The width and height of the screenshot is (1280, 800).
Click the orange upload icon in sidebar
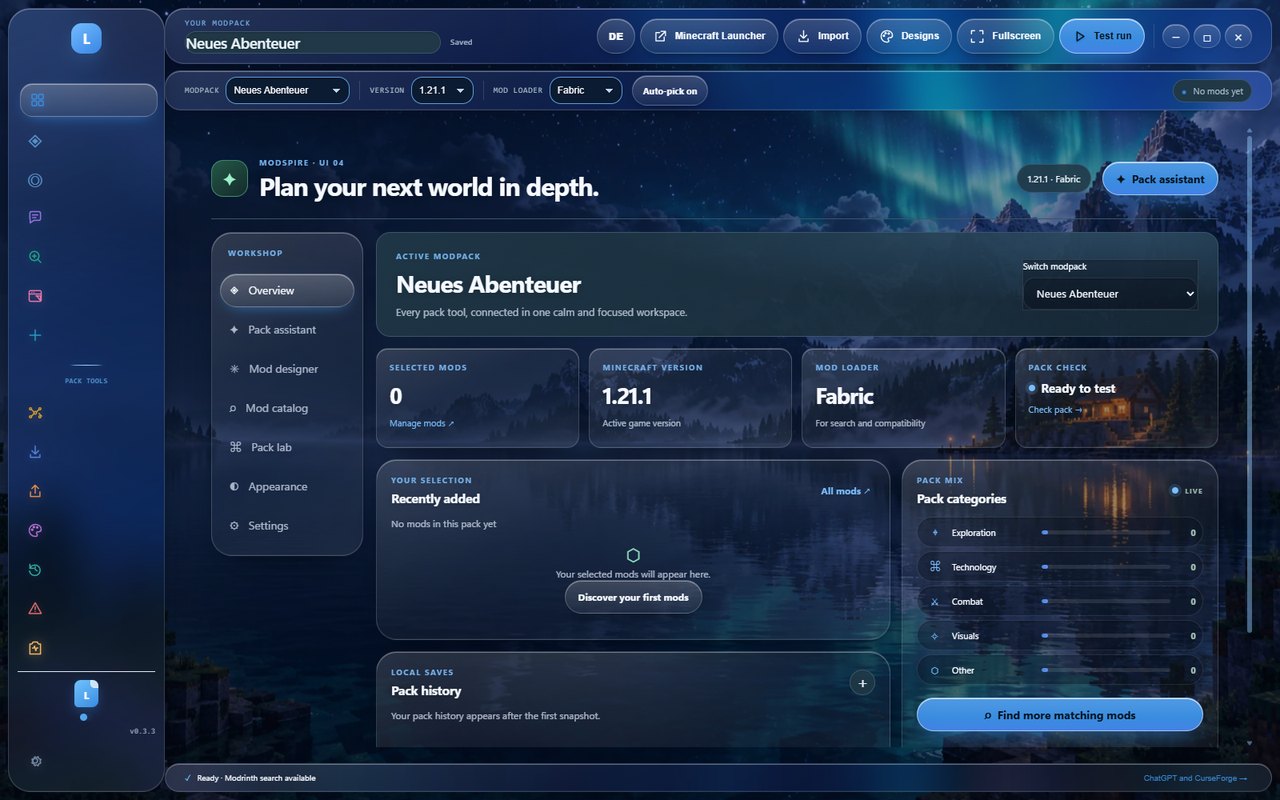pos(35,491)
